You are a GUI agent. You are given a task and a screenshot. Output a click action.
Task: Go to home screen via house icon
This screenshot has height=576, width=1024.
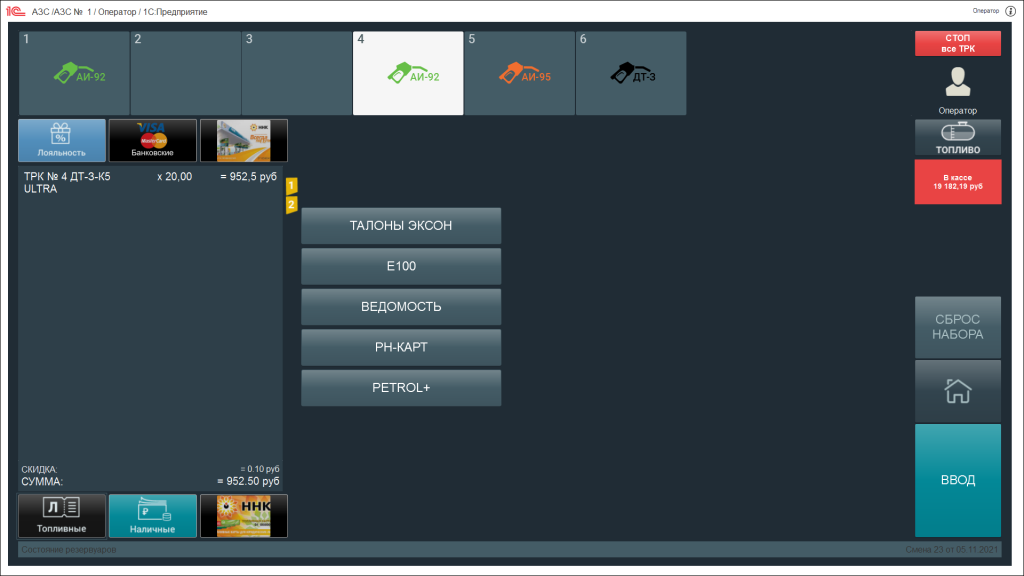tap(957, 391)
